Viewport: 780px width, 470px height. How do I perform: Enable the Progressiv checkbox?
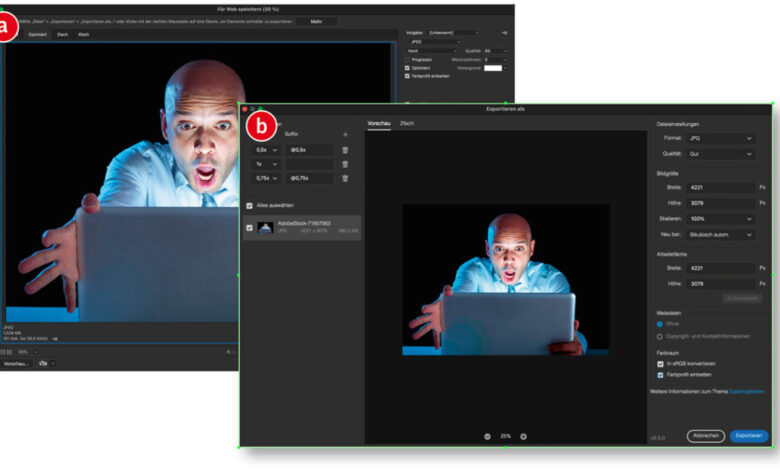[x=407, y=59]
